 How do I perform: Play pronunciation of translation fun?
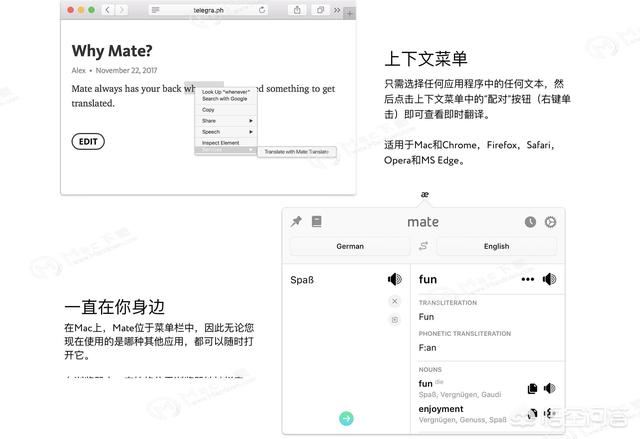549,279
